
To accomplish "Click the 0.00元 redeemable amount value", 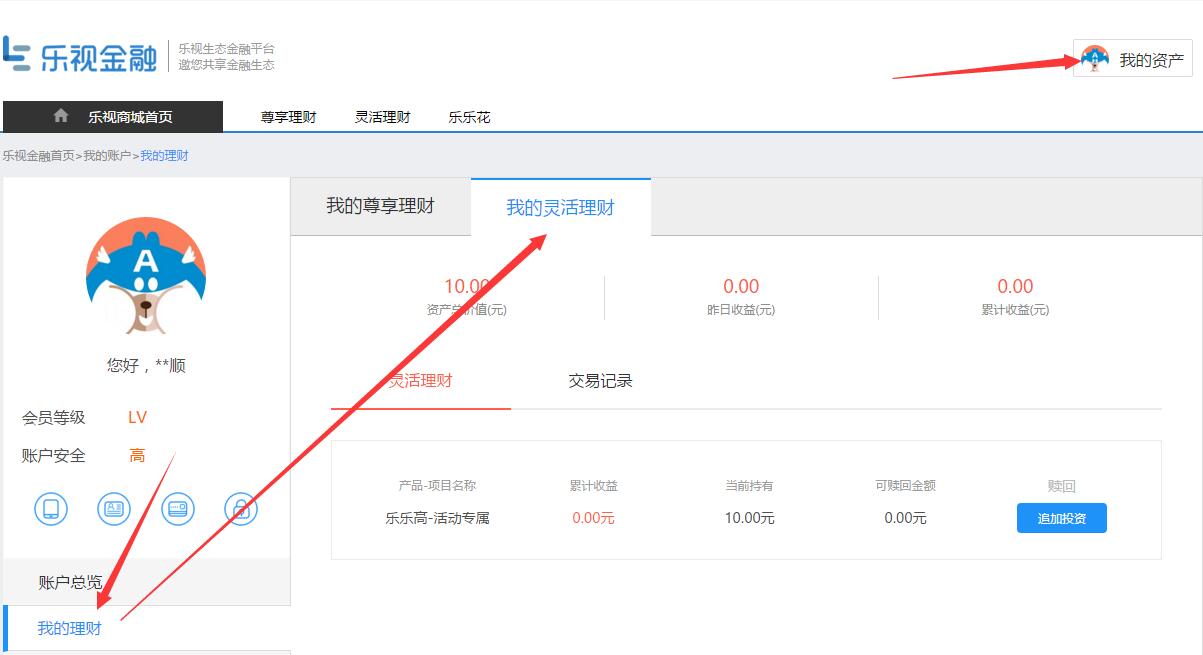I will tap(906, 518).
